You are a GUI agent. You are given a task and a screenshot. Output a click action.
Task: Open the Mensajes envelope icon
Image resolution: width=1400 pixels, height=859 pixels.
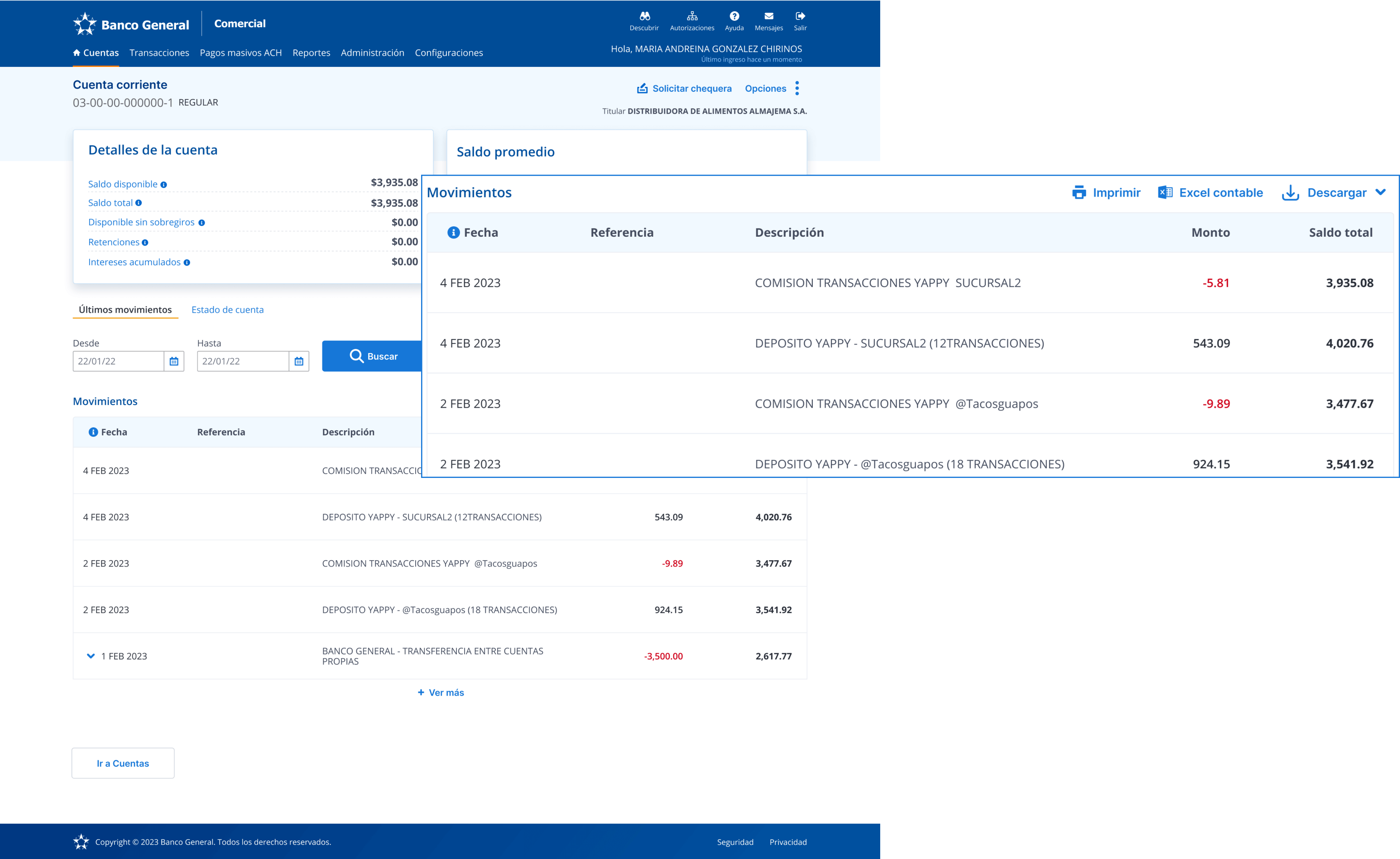(x=768, y=16)
